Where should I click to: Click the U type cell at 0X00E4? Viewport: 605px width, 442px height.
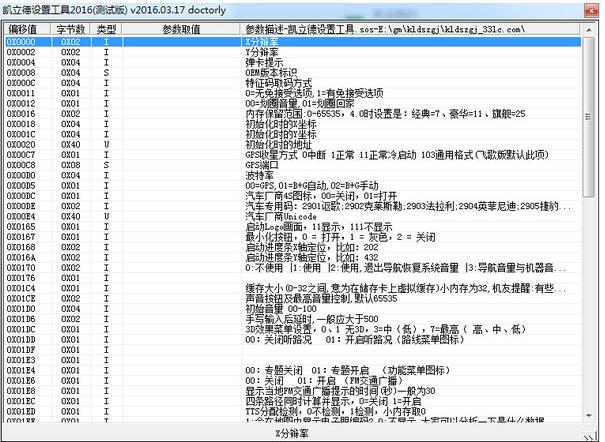106,216
